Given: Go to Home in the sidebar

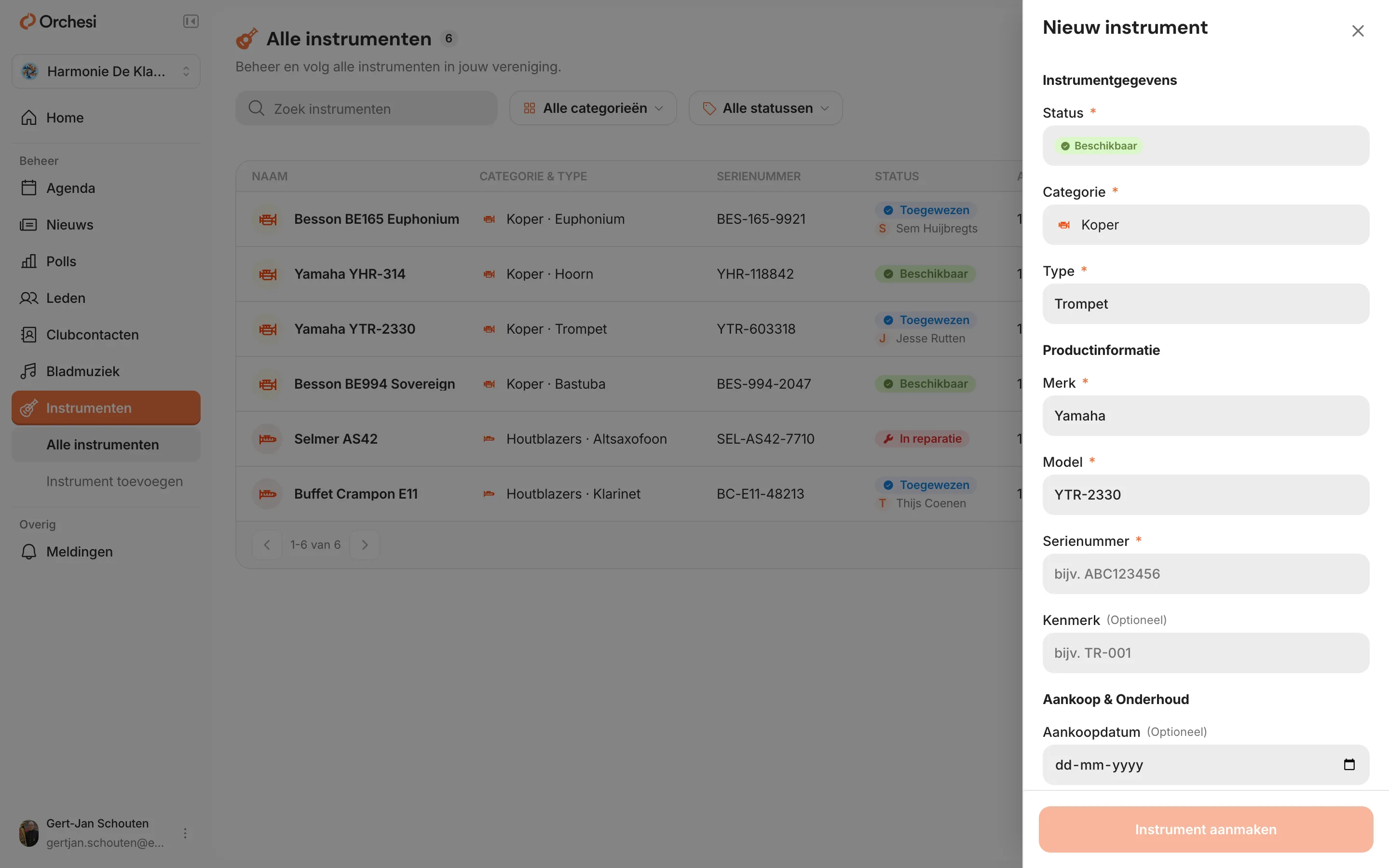Looking at the screenshot, I should 106,118.
